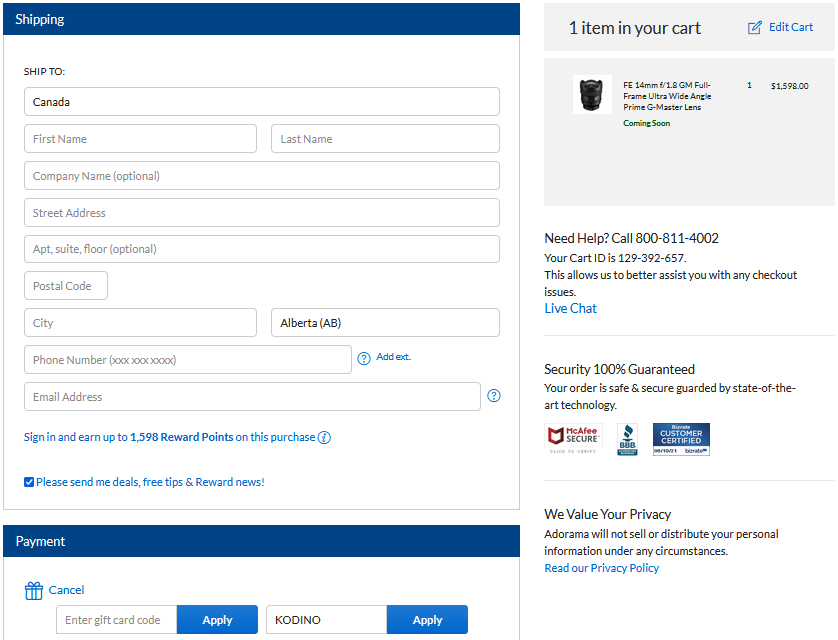838x640 pixels.
Task: Click the Email Address field
Action: (252, 396)
